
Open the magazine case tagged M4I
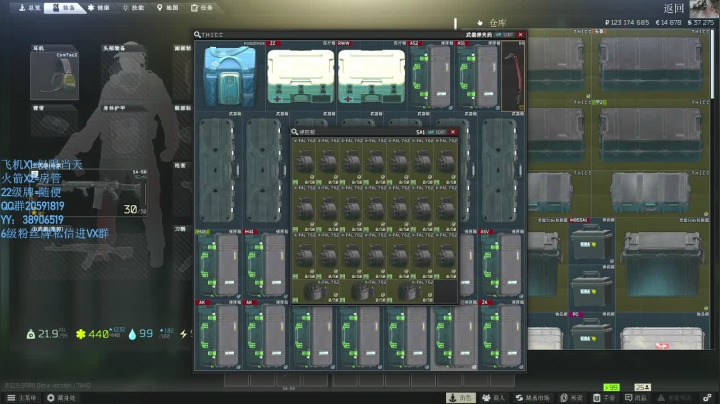[x=265, y=264]
